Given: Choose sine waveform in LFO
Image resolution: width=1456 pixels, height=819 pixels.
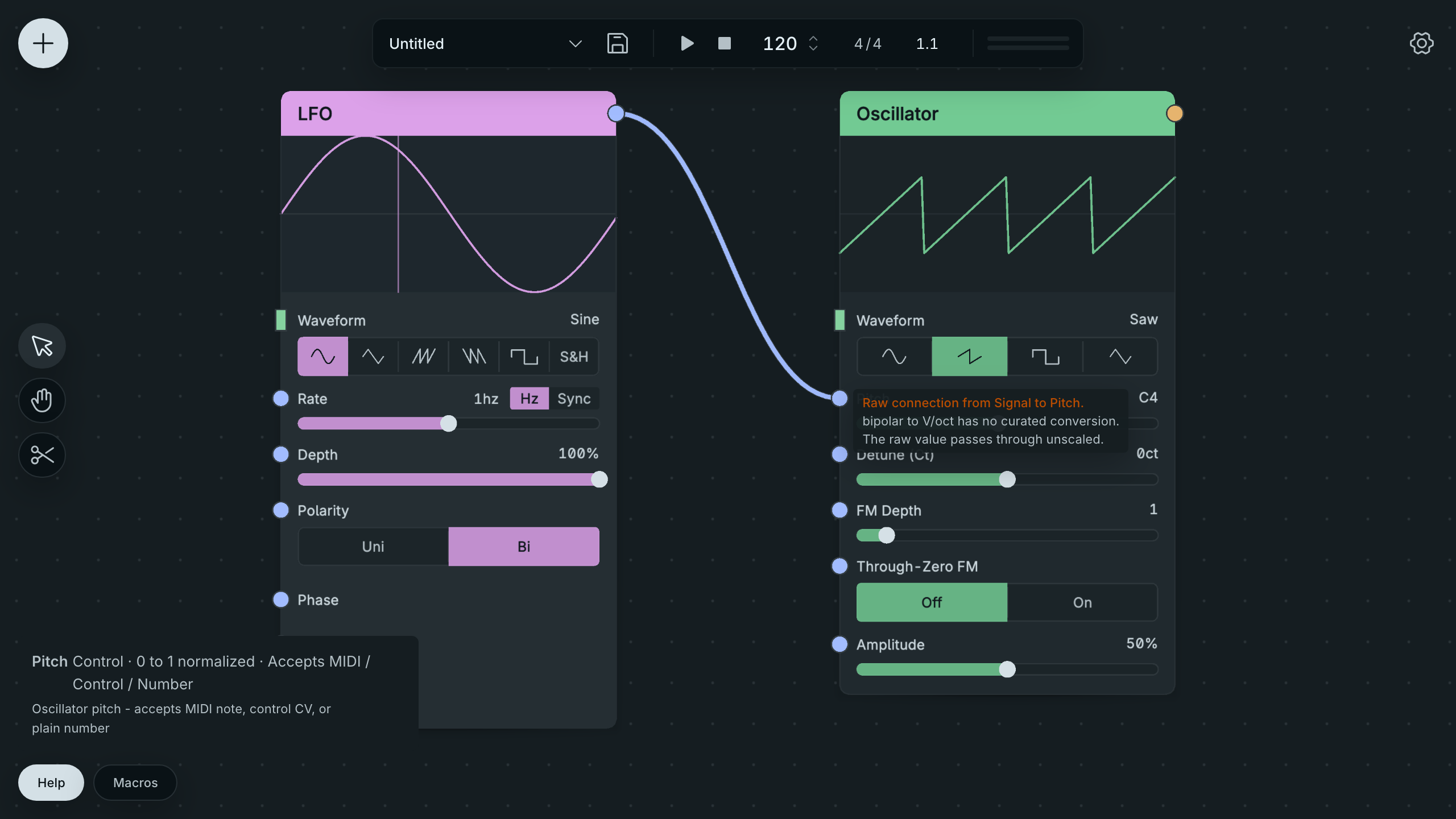Looking at the screenshot, I should (322, 357).
